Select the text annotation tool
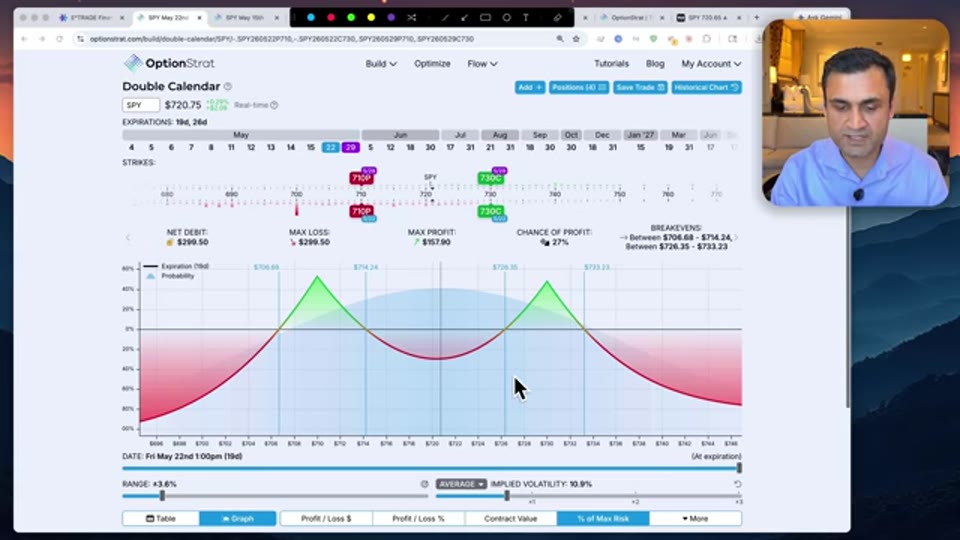 pyautogui.click(x=526, y=18)
